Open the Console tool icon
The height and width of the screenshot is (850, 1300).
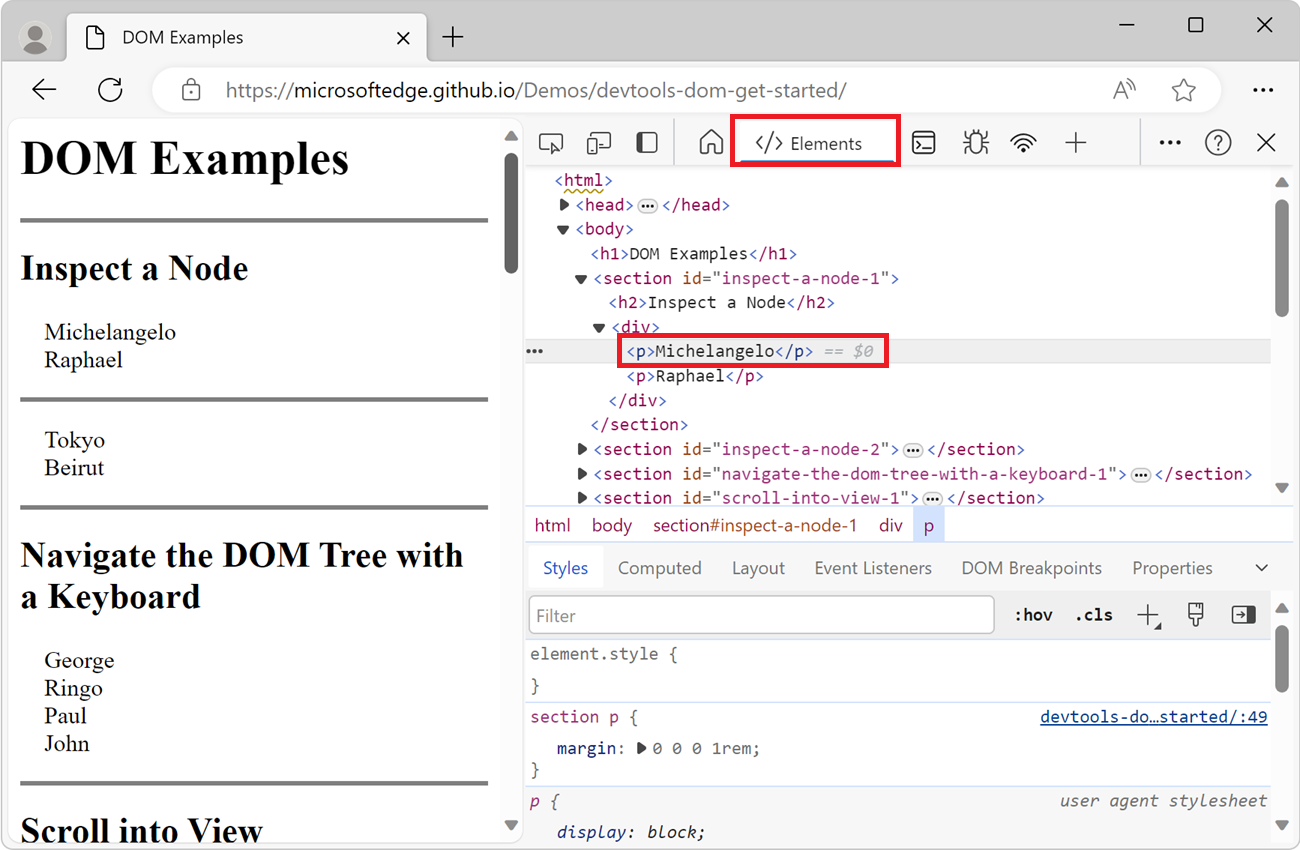924,143
